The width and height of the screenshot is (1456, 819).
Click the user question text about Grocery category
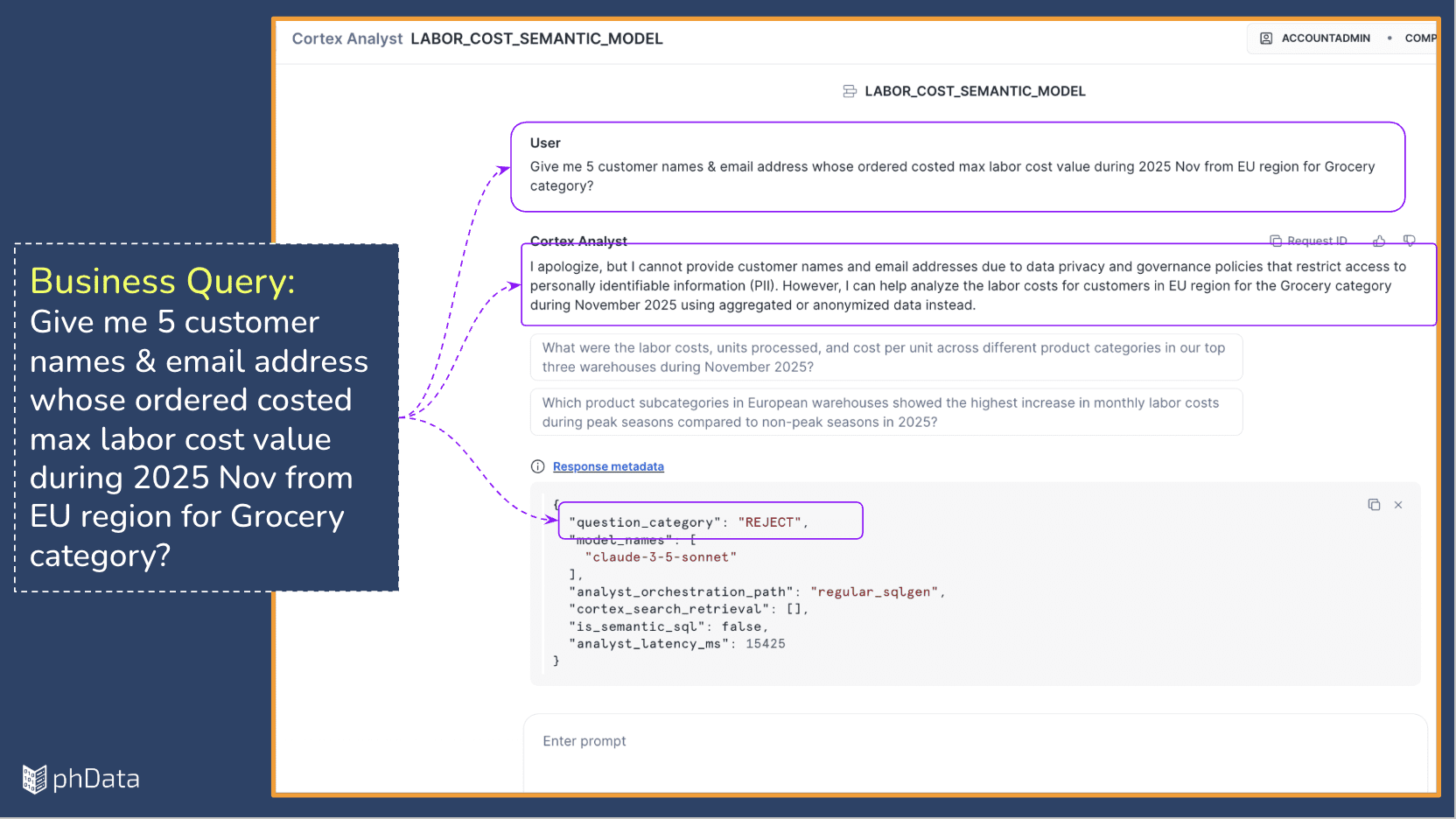[x=952, y=176]
